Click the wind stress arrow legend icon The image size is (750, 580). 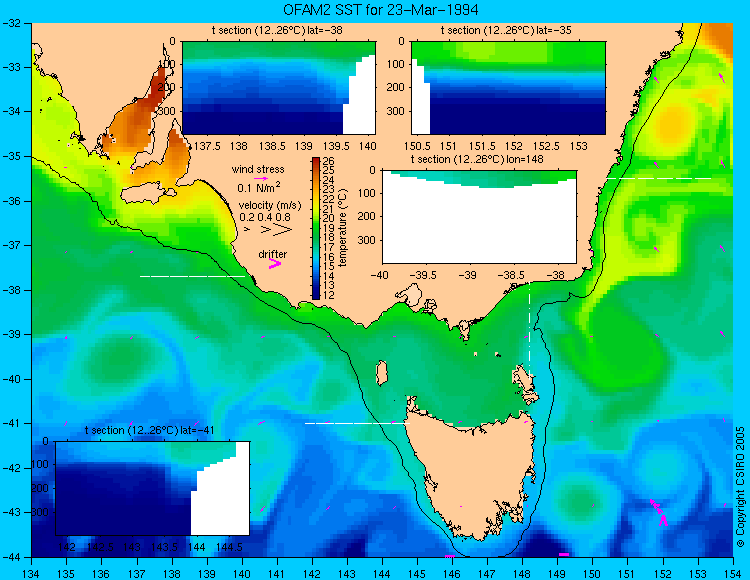point(261,178)
